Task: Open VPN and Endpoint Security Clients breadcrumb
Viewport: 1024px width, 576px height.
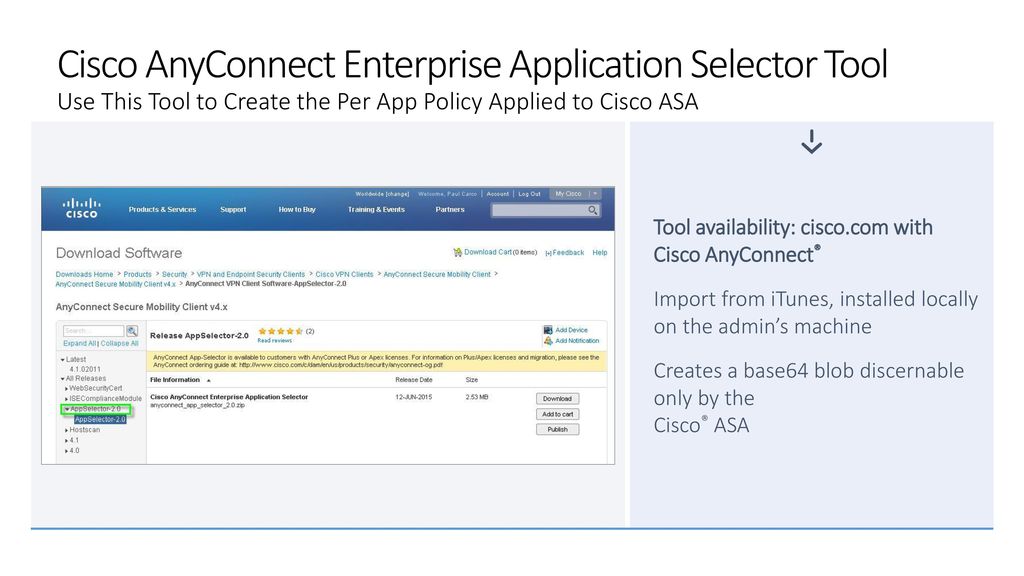Action: tap(251, 275)
